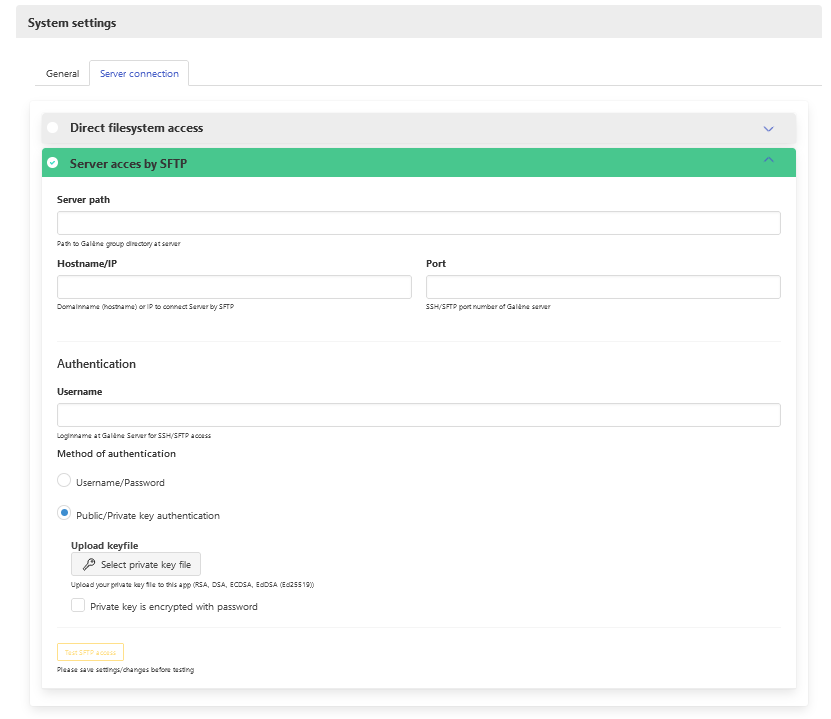Click the Port input field
Image resolution: width=831 pixels, height=719 pixels.
[x=603, y=287]
